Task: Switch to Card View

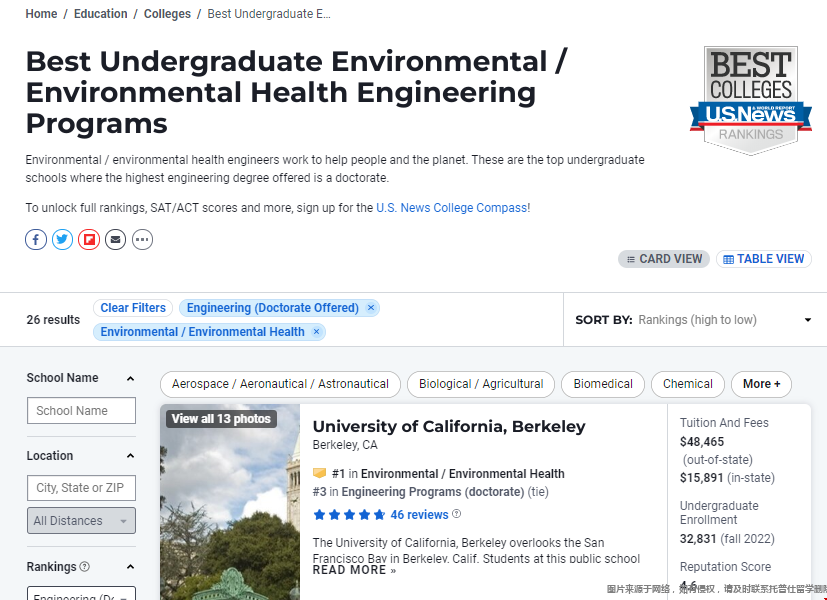Action: point(664,259)
